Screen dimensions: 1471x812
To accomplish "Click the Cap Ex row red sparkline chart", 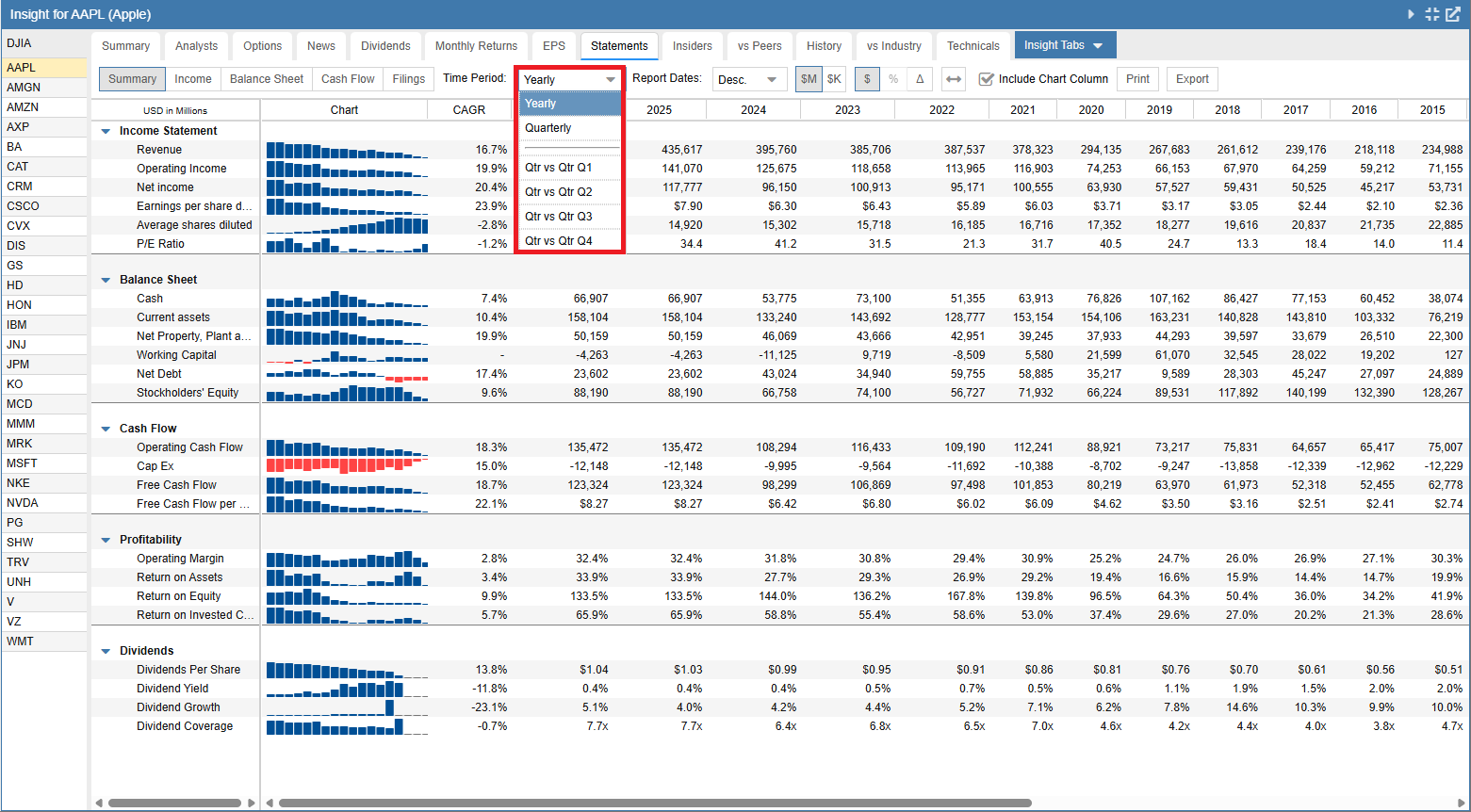I will point(347,466).
